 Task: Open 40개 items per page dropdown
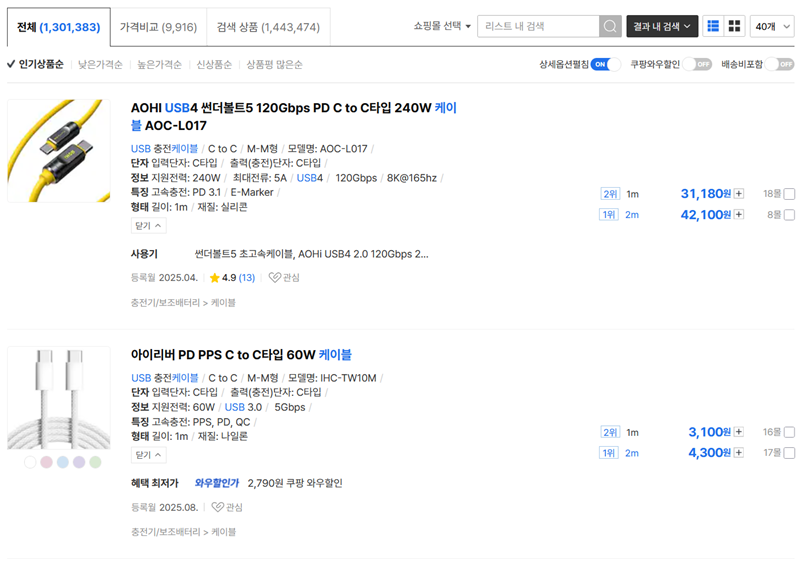point(772,26)
